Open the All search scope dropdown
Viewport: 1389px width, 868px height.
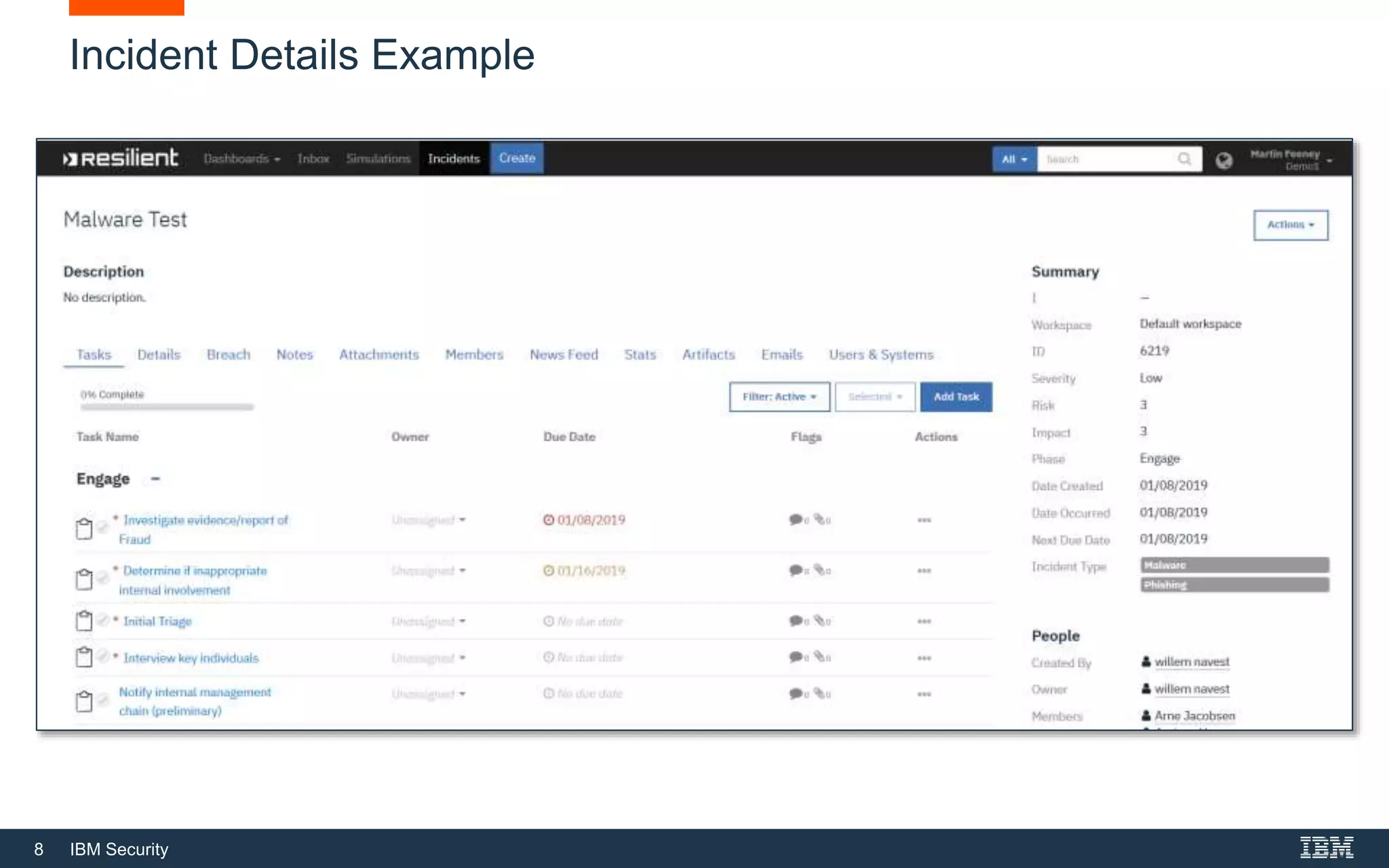[x=1015, y=159]
